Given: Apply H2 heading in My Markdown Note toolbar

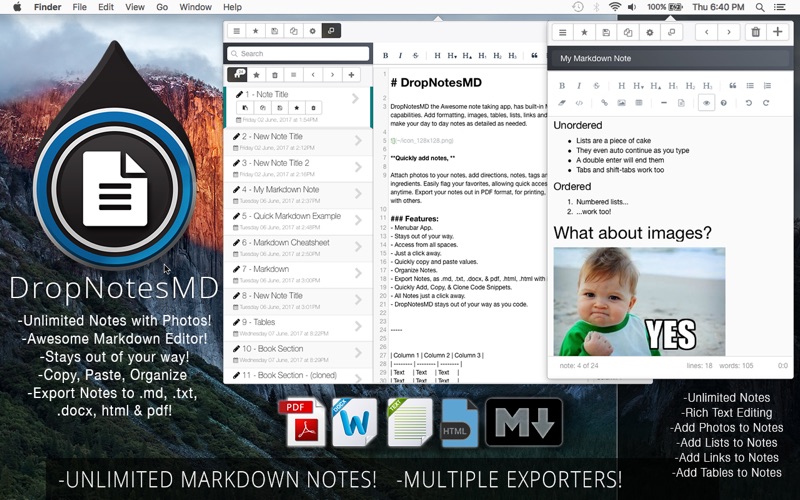Looking at the screenshot, I should pyautogui.click(x=690, y=86).
